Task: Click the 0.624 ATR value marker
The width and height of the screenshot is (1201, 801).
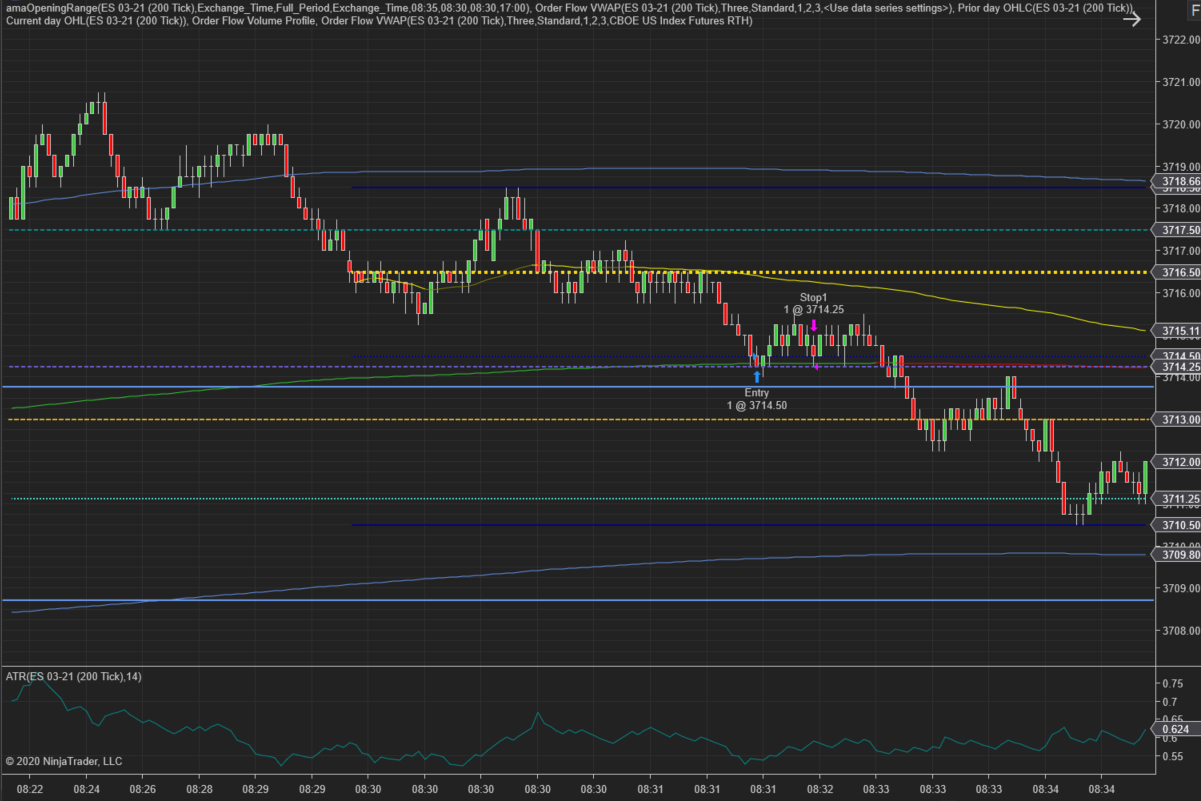Action: (1174, 730)
